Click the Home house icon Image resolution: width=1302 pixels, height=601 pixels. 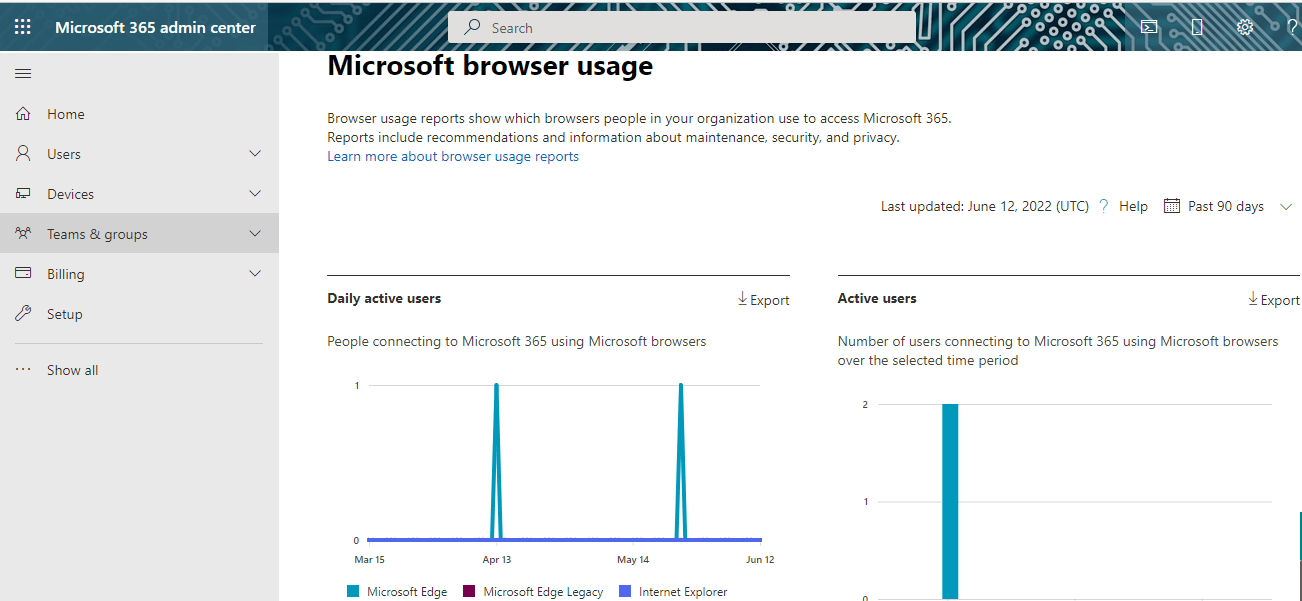pyautogui.click(x=23, y=114)
